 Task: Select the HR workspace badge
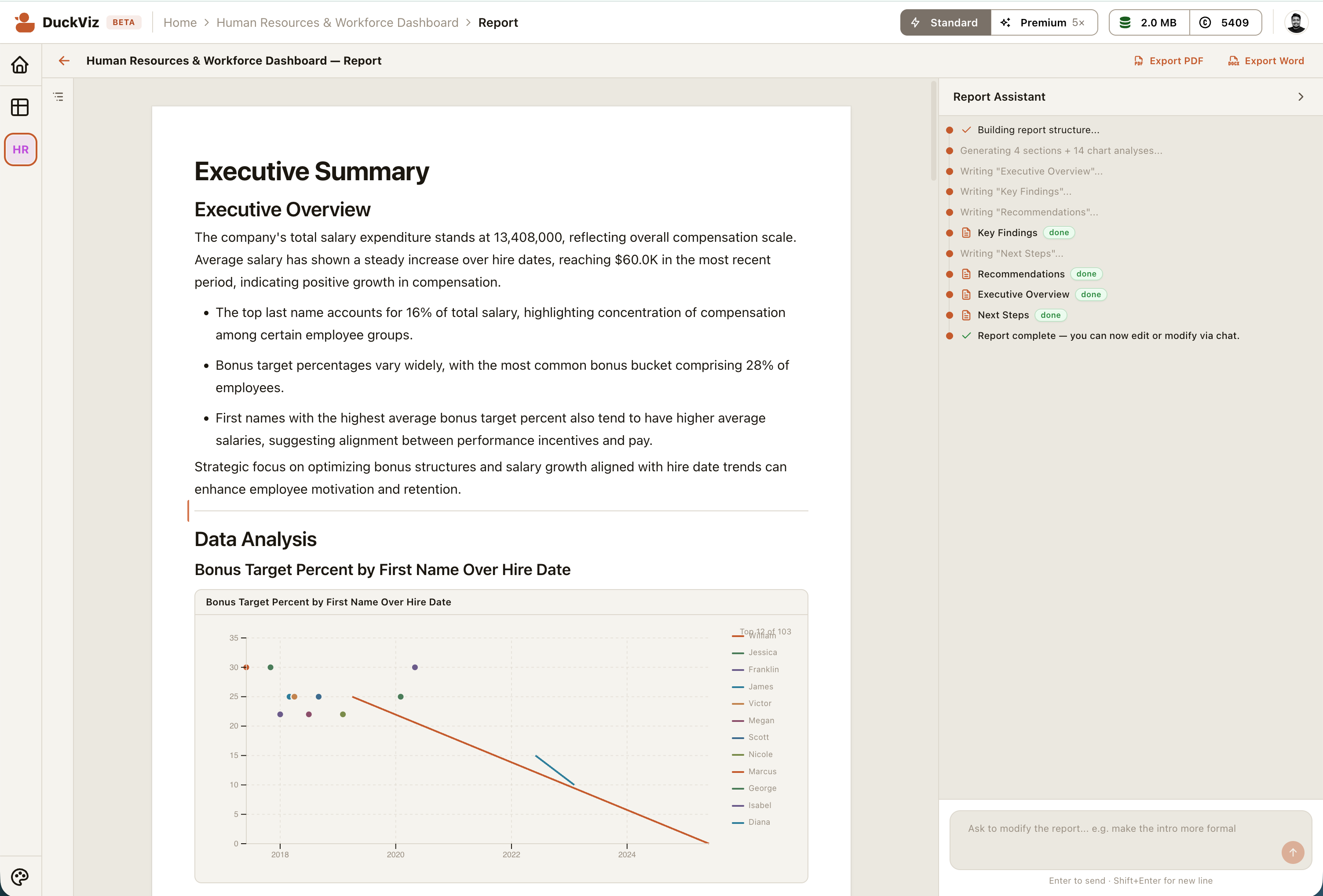tap(21, 149)
